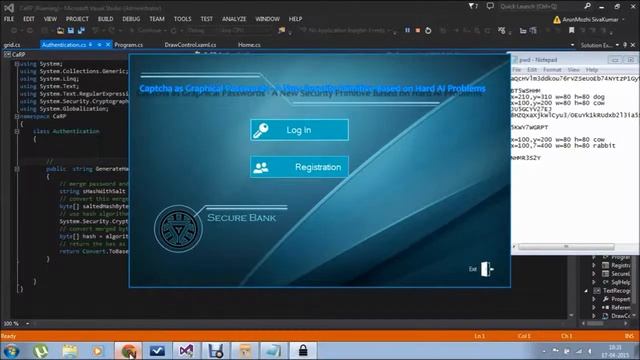Open the Continue debug dropdown
This screenshot has width=640, height=360.
165,31
